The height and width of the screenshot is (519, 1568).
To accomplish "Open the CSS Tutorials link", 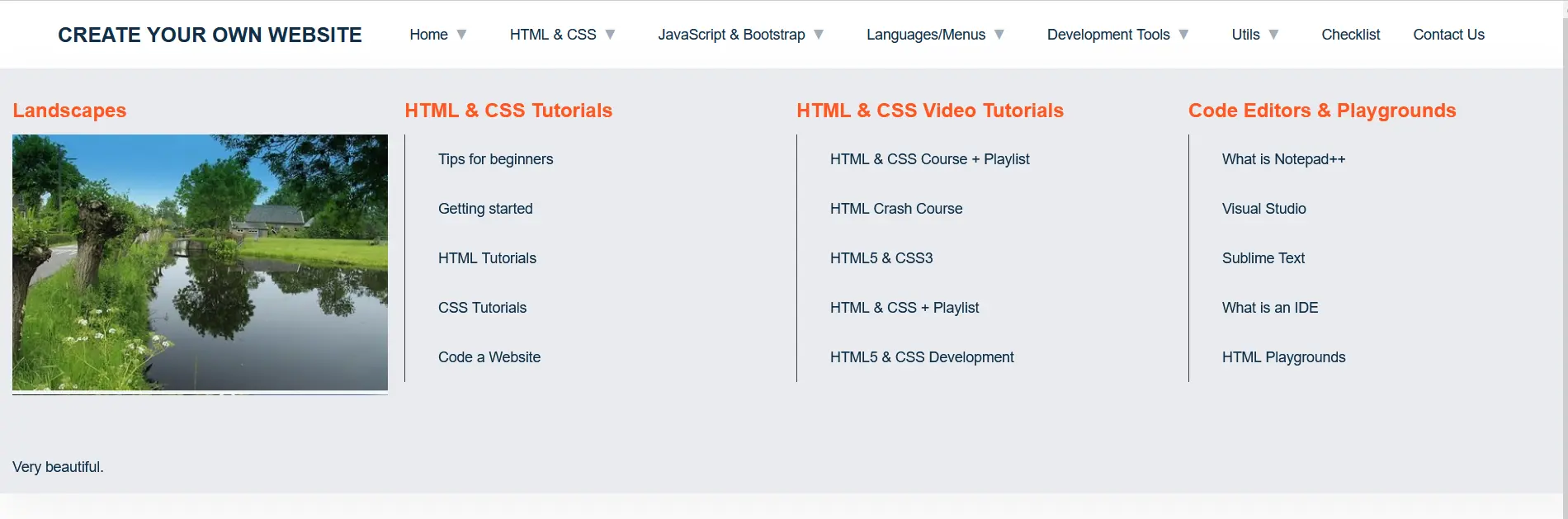I will (x=482, y=308).
